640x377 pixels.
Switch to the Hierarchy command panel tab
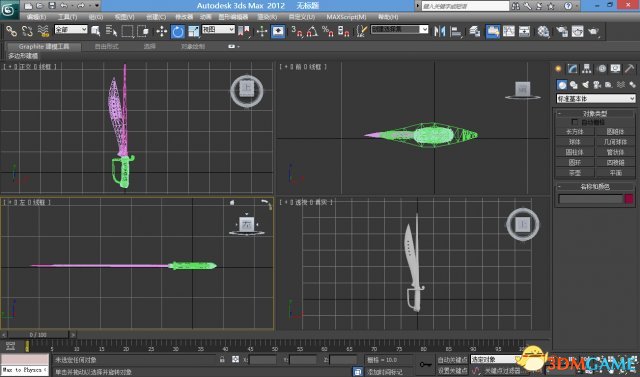click(x=587, y=69)
